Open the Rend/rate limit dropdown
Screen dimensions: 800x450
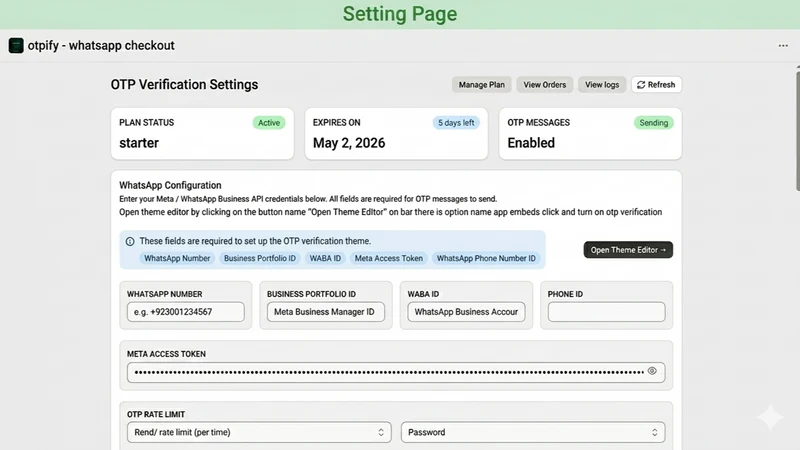(259, 432)
